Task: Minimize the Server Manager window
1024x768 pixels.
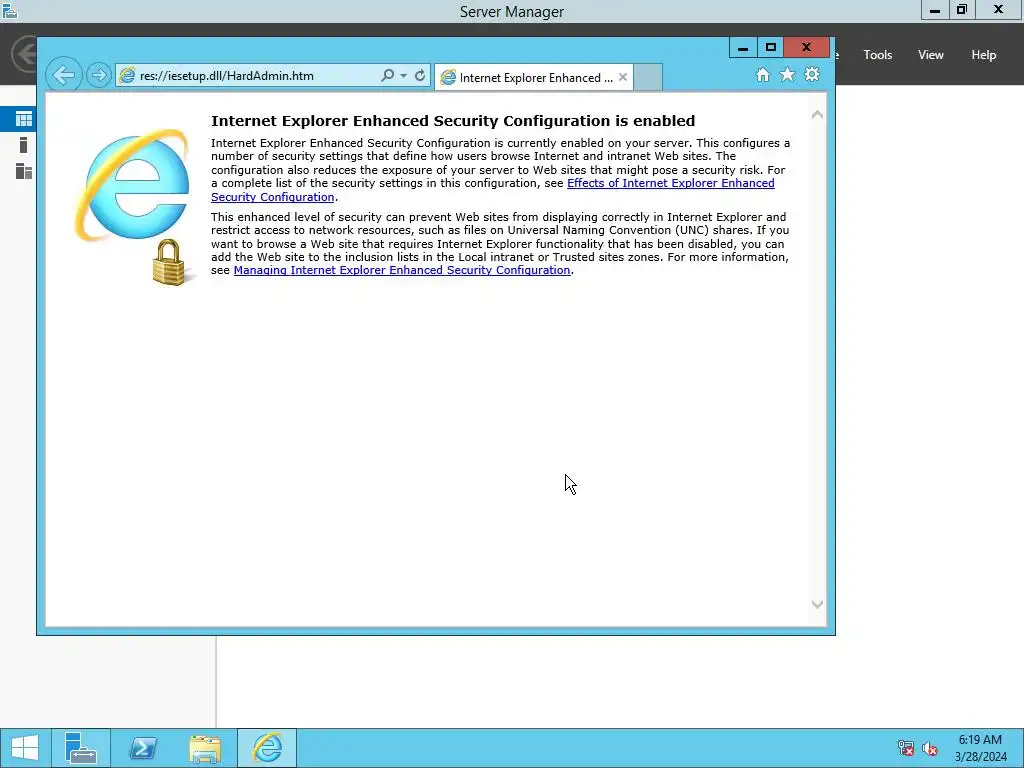Action: [x=935, y=10]
